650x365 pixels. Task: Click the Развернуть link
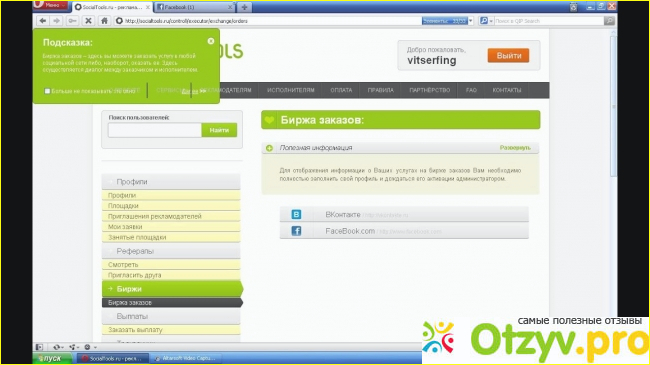click(x=515, y=148)
